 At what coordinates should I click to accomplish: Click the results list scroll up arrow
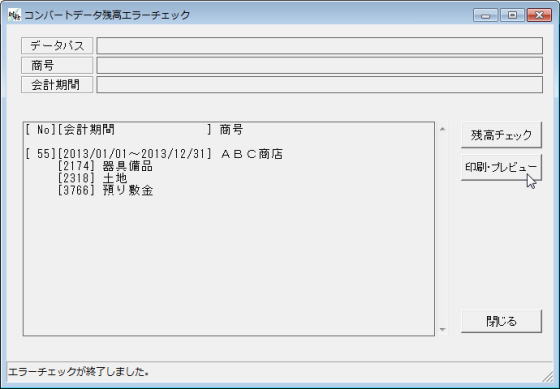pos(442,129)
